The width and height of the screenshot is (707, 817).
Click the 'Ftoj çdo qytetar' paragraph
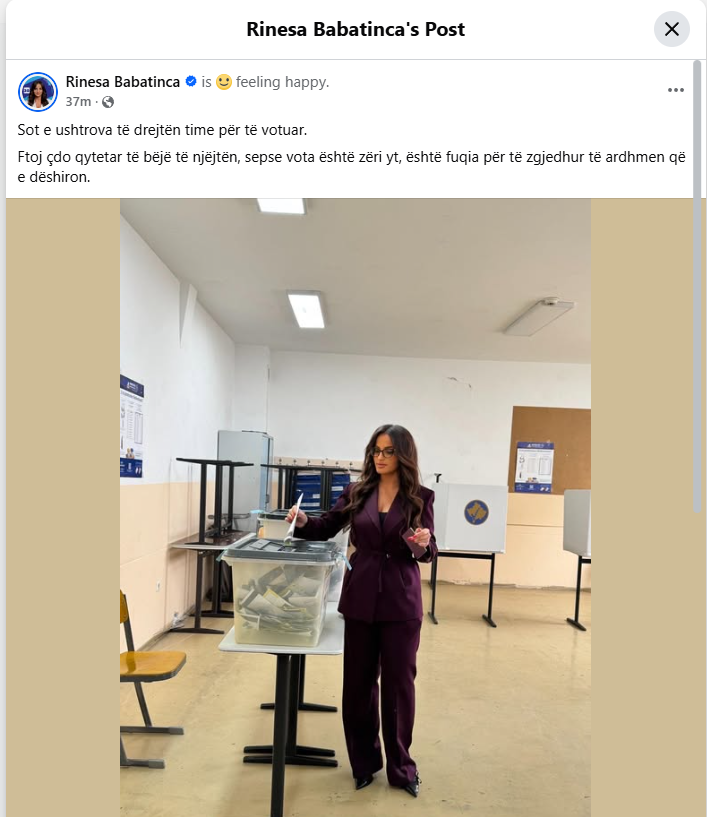point(352,167)
